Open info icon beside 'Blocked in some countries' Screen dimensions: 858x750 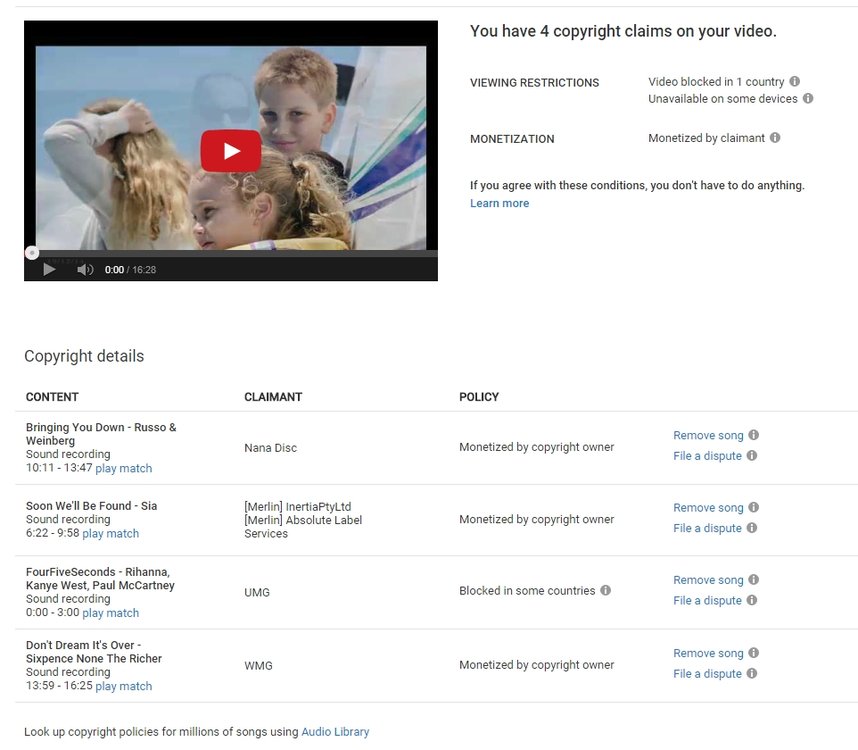[x=605, y=590]
